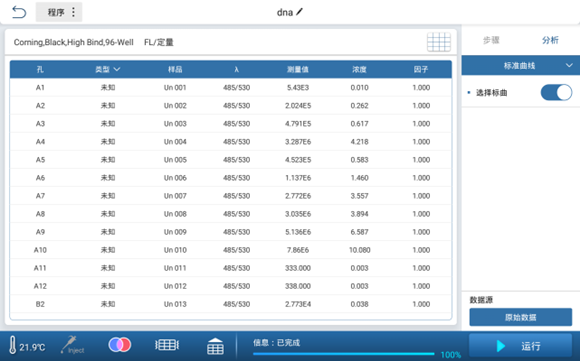Click the 100% progress bar
The image size is (580, 361).
pyautogui.click(x=343, y=354)
